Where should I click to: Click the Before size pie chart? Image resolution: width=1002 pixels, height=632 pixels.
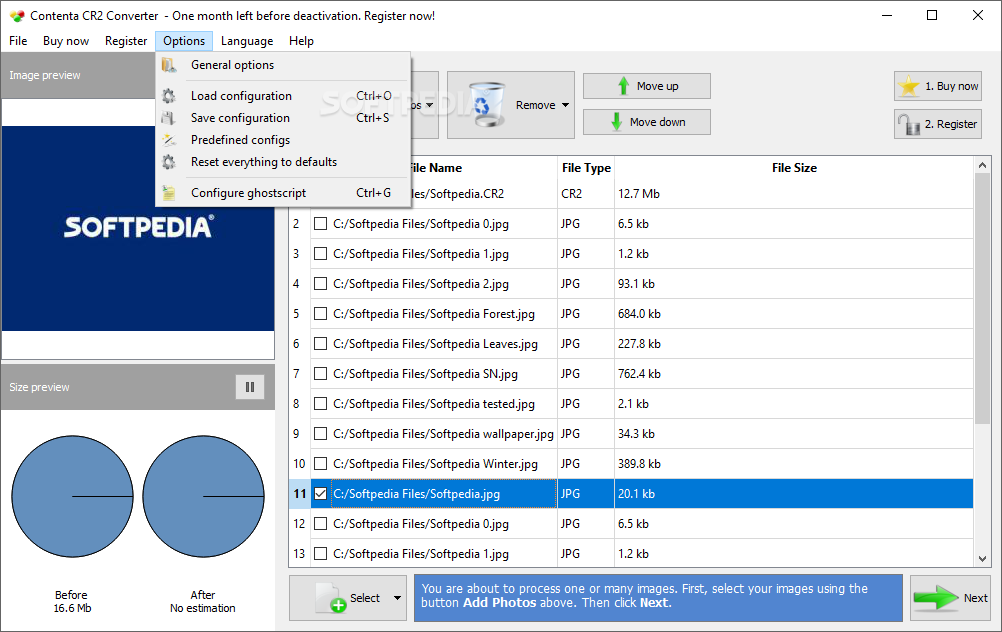pyautogui.click(x=72, y=497)
